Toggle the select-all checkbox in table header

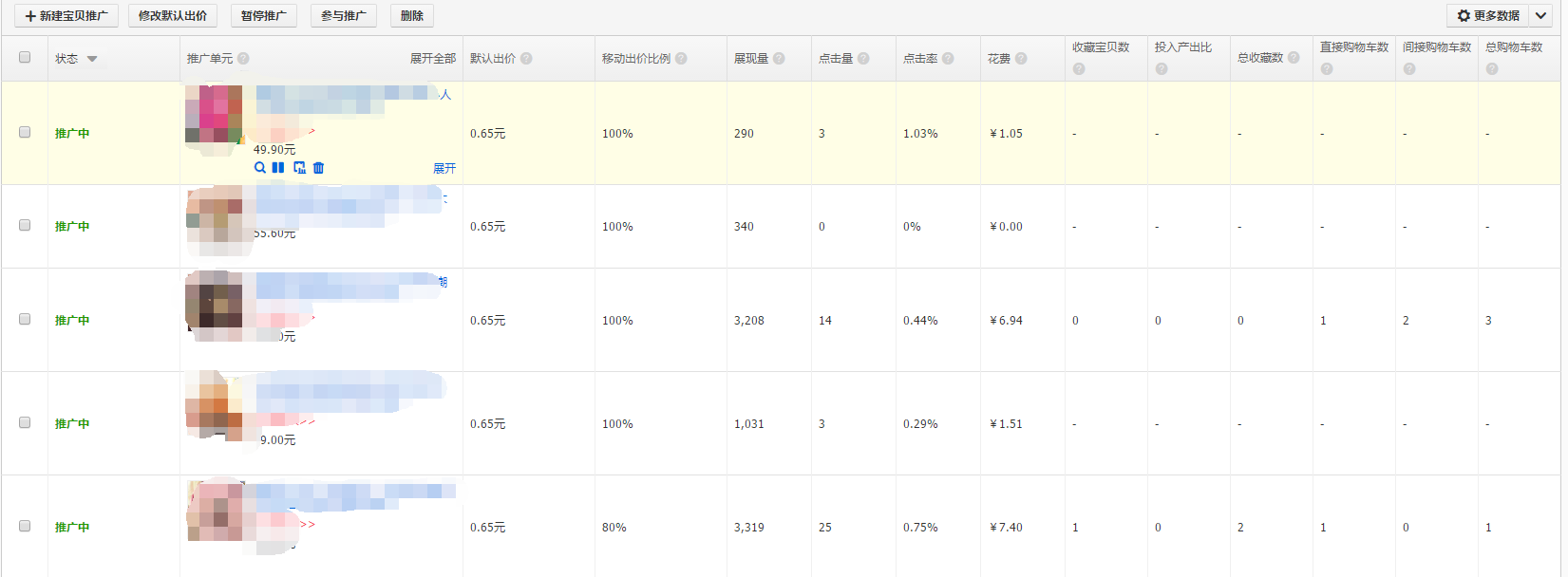pos(25,58)
